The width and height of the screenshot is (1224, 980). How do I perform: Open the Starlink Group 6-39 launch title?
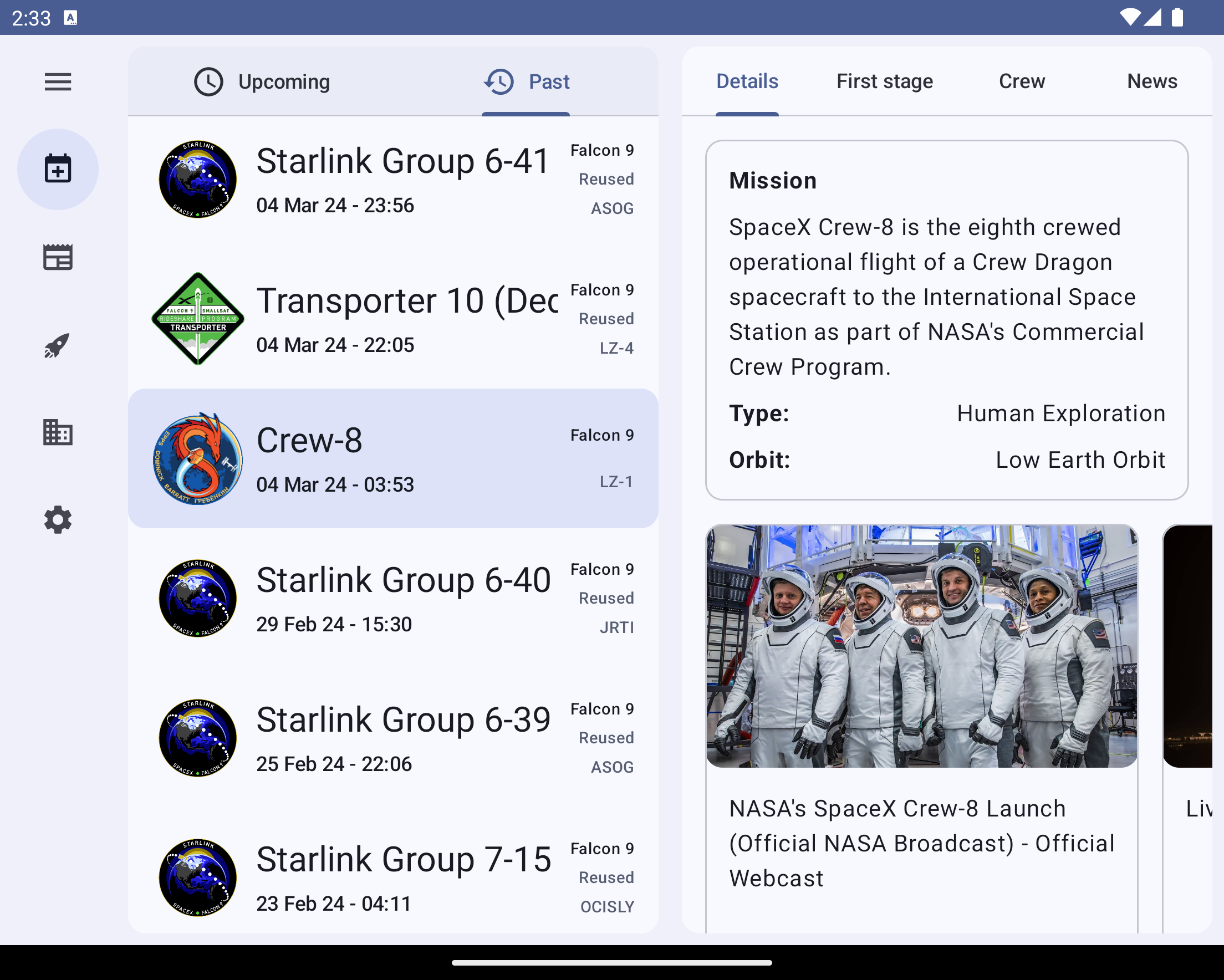click(404, 720)
